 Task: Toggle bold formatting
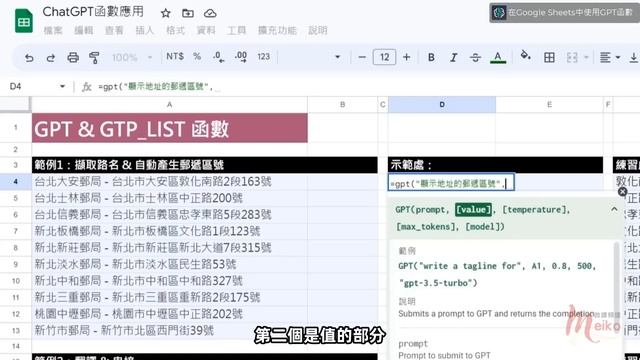(x=431, y=58)
